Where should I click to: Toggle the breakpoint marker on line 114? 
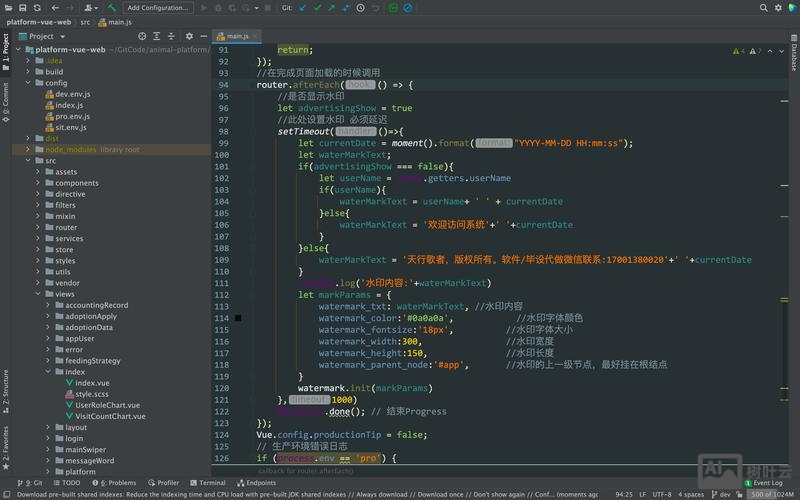pyautogui.click(x=238, y=318)
